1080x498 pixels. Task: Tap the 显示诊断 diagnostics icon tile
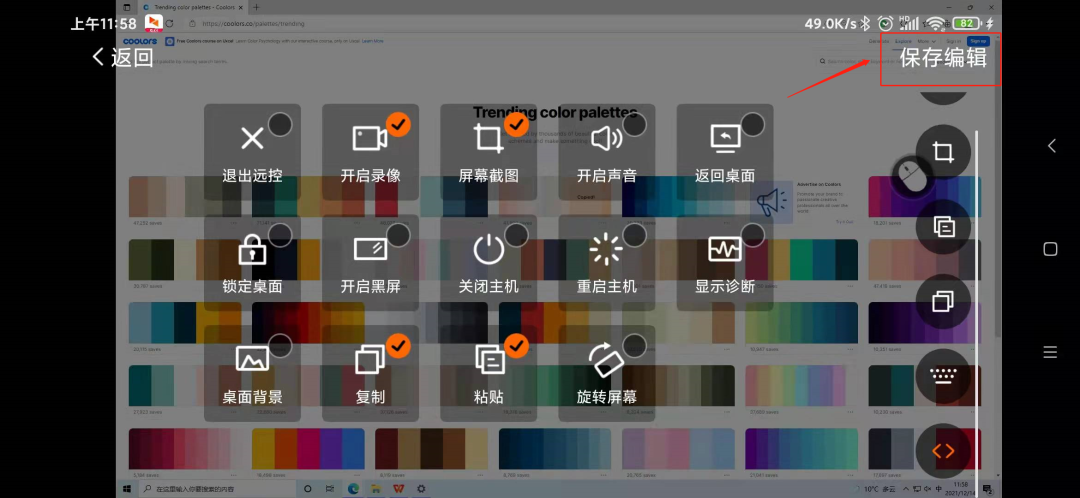725,262
